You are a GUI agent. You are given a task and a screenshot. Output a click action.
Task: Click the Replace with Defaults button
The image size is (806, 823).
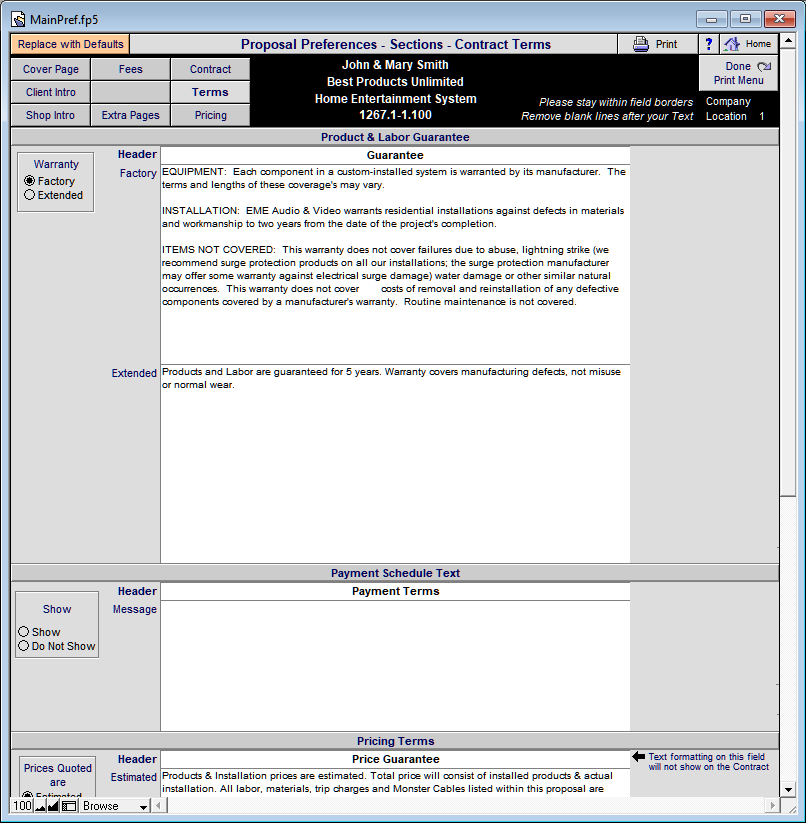coord(70,44)
